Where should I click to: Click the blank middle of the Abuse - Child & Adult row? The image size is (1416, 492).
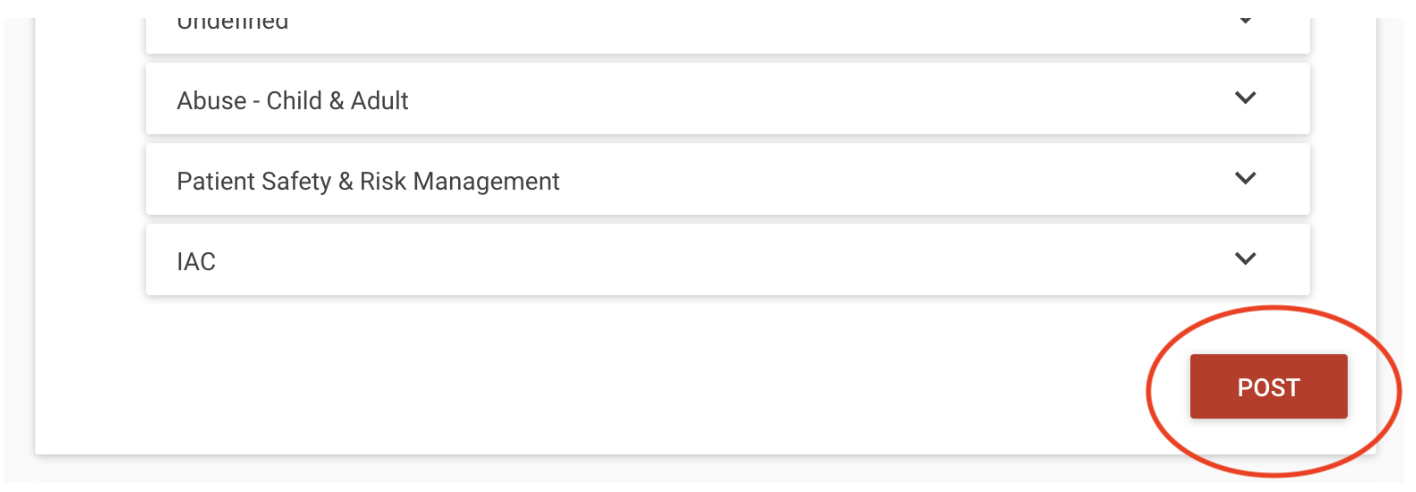tap(820, 99)
